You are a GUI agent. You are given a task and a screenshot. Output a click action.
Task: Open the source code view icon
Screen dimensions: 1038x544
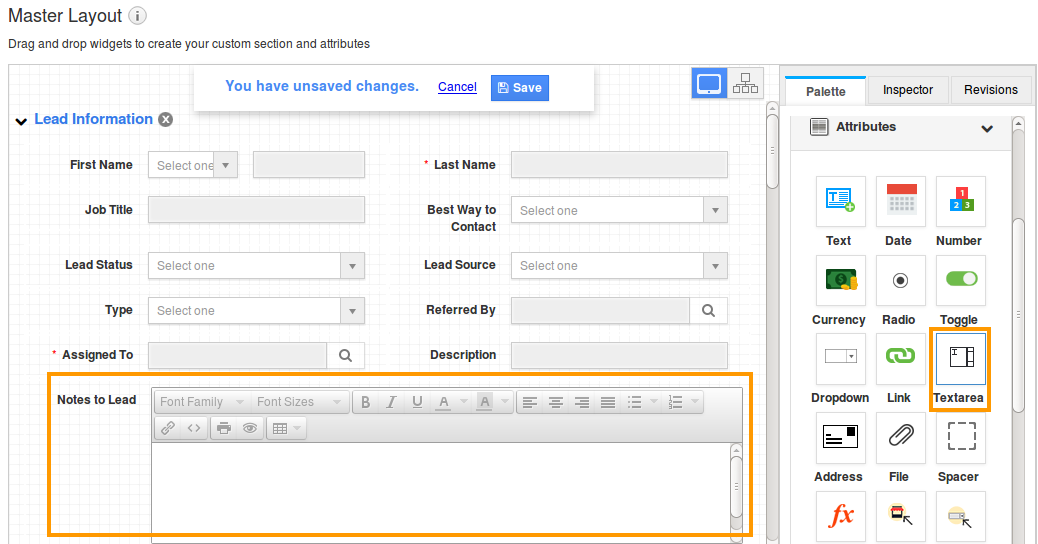coord(194,428)
